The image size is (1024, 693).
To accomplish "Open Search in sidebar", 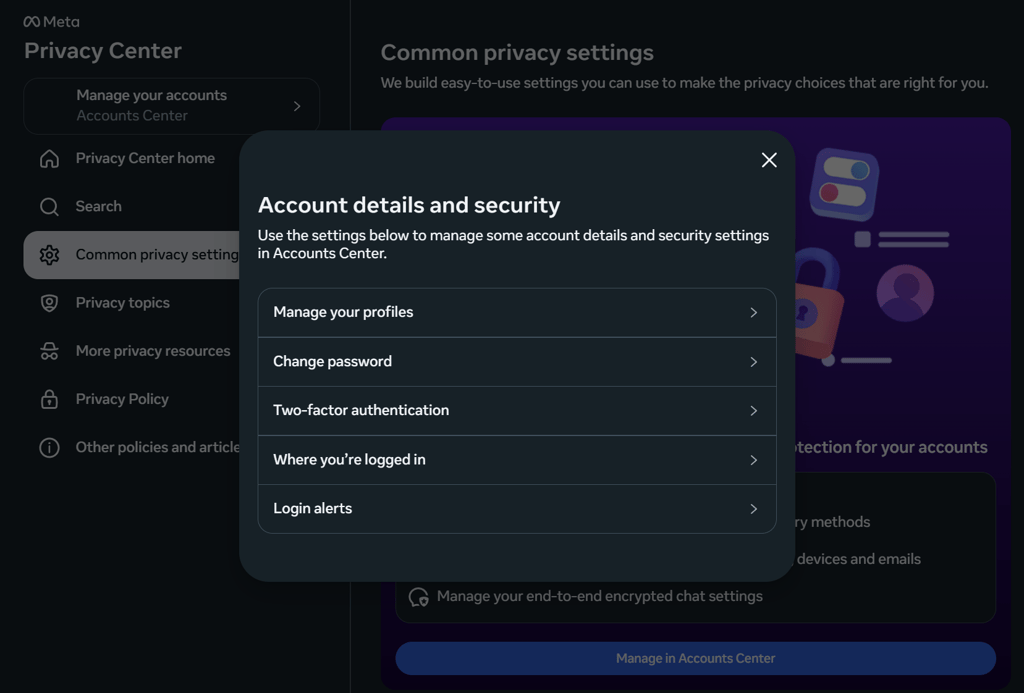I will point(99,206).
